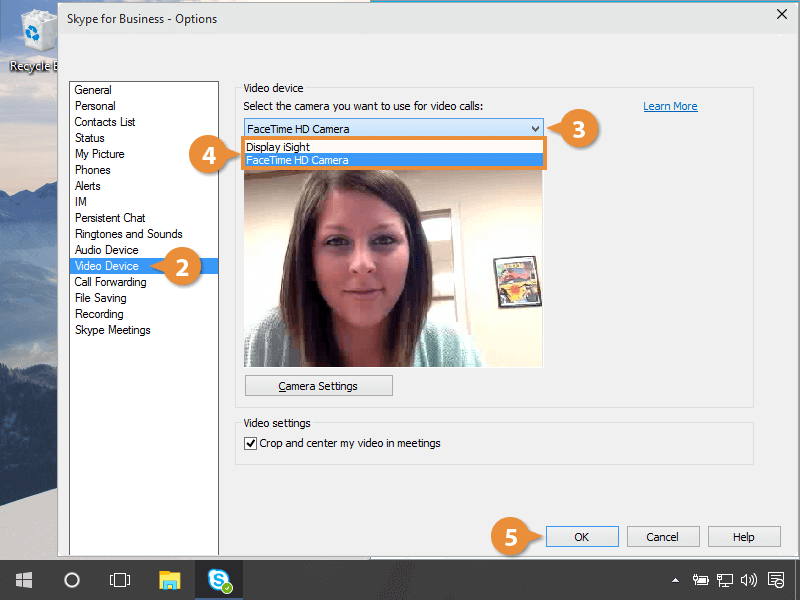Viewport: 800px width, 600px height.
Task: Click the Skype for Business taskbar icon
Action: [218, 579]
